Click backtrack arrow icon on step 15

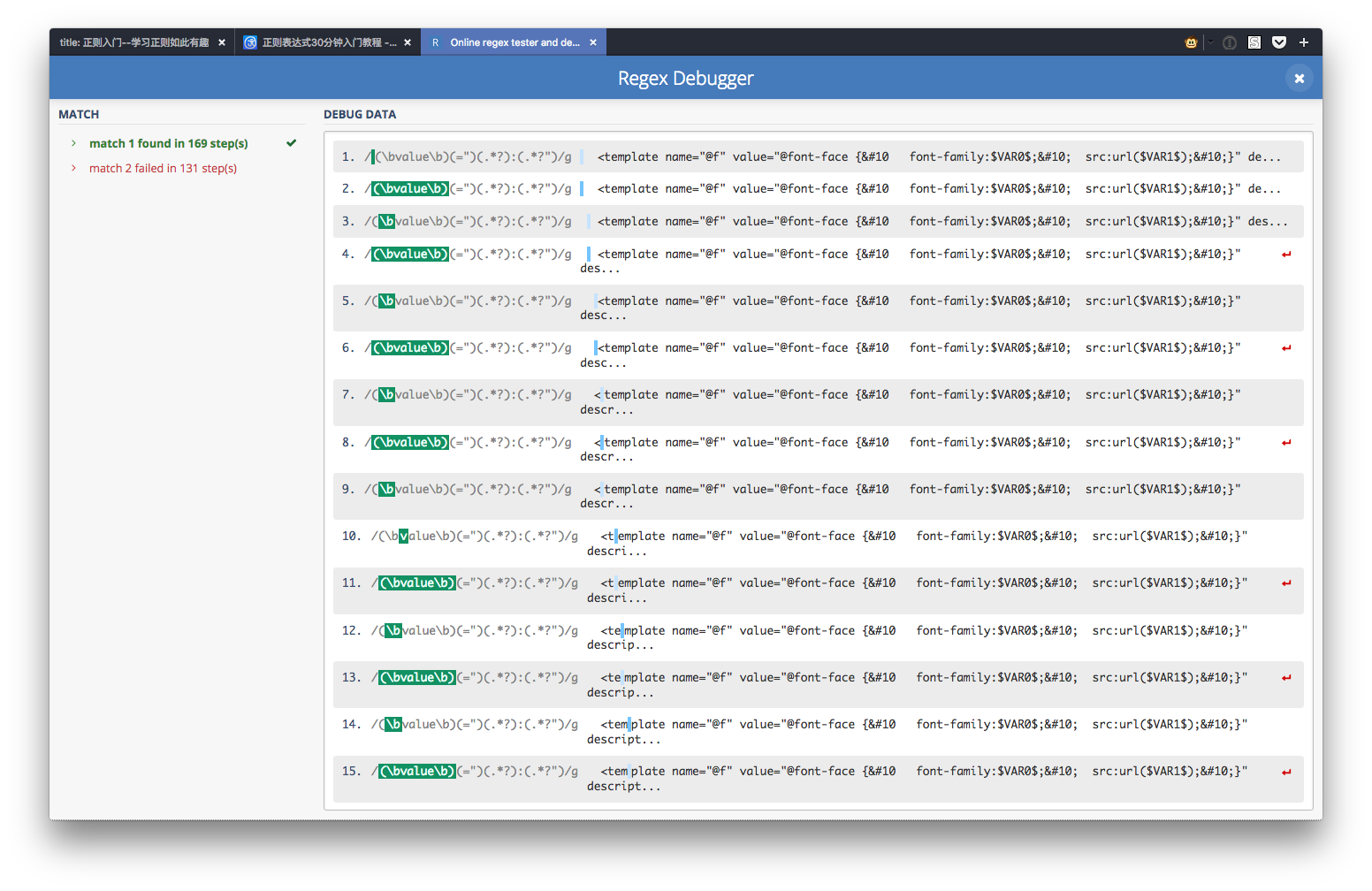1286,773
